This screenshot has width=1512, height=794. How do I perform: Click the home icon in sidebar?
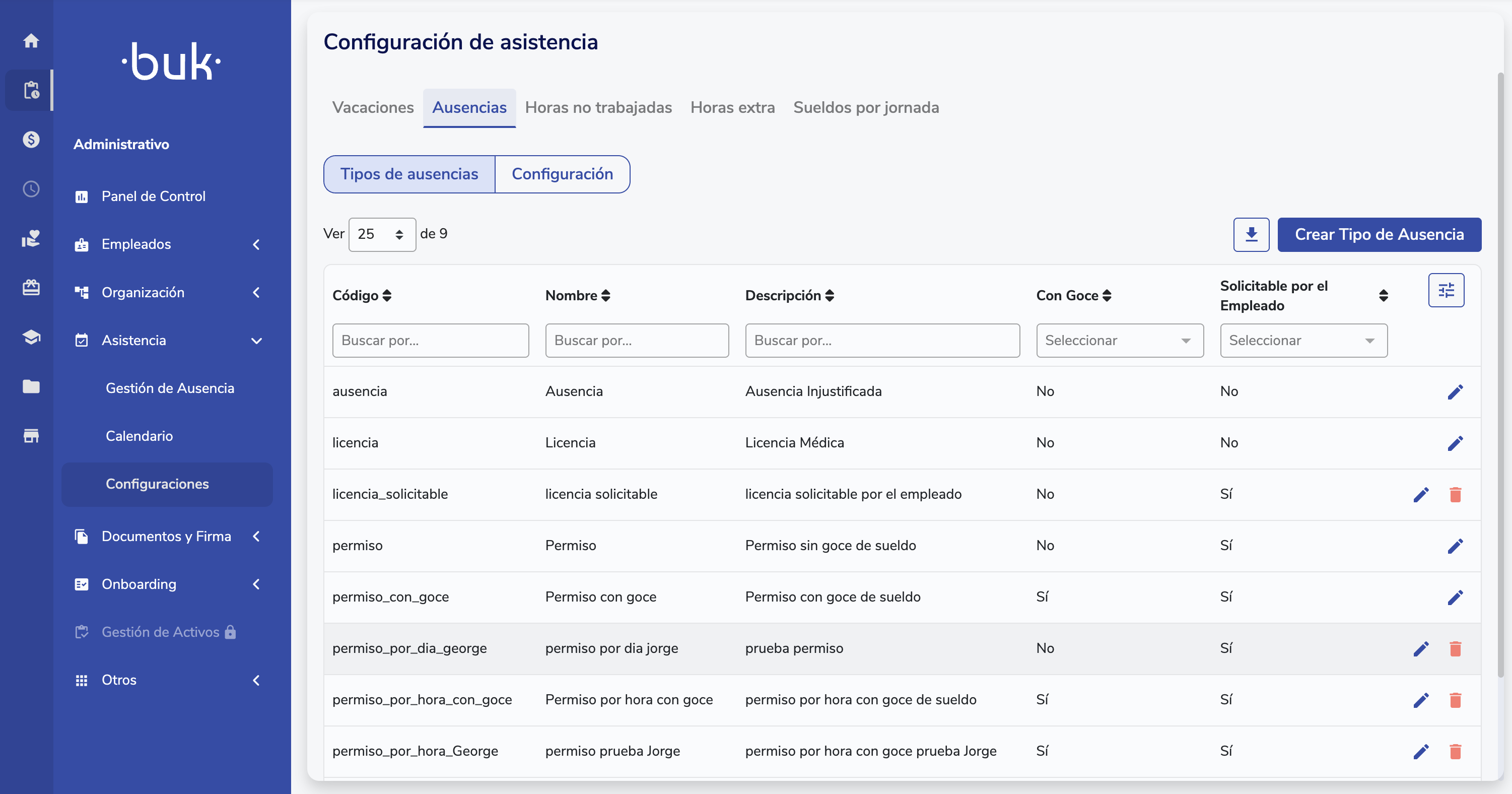coord(31,40)
